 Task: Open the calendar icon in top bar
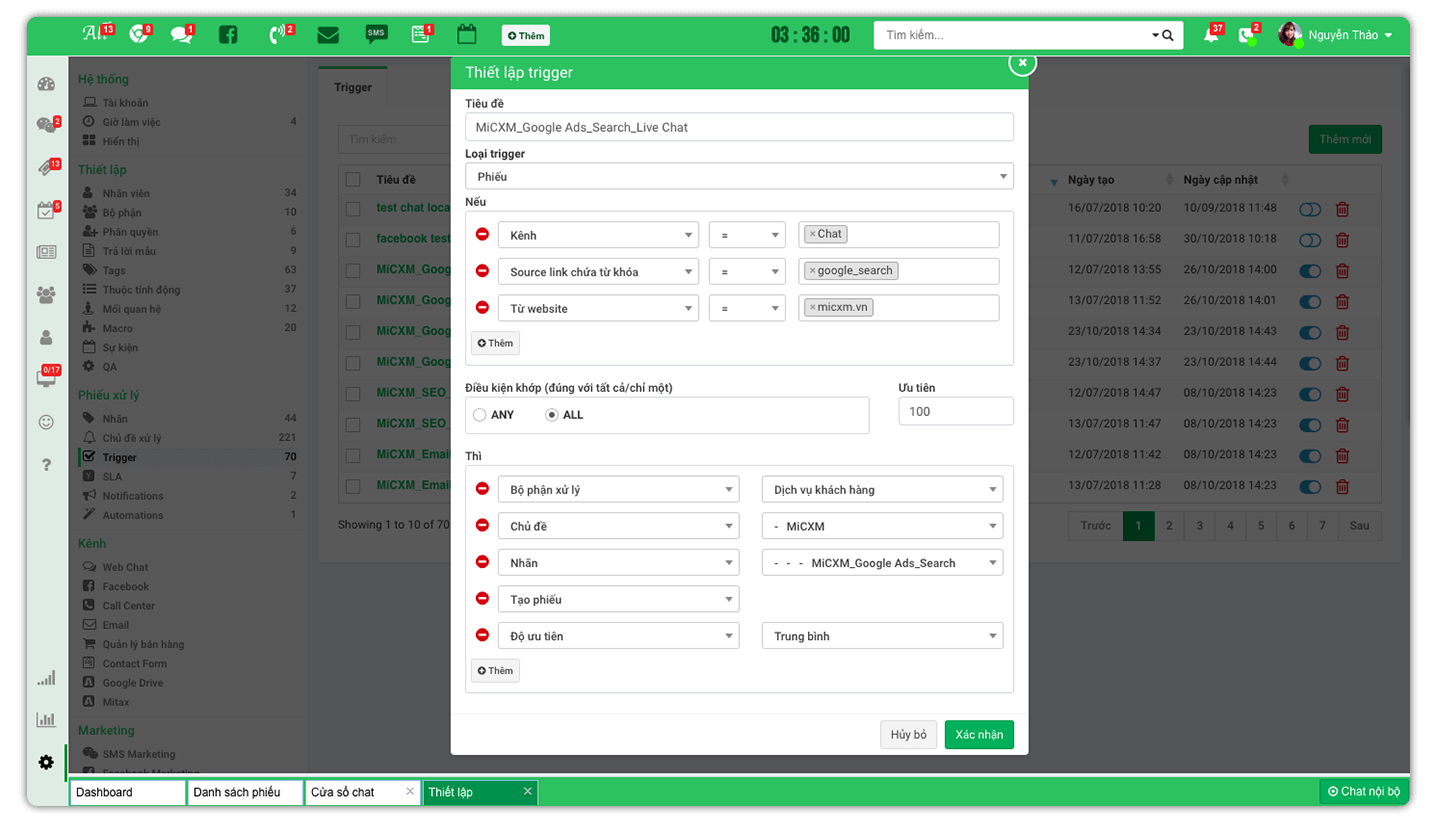[x=466, y=35]
